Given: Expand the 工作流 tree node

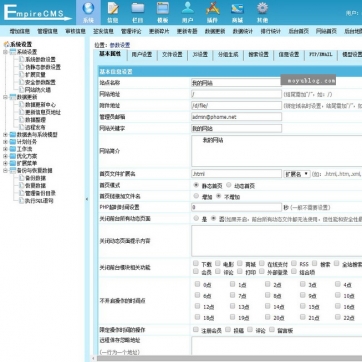Looking at the screenshot, I should [5, 149].
